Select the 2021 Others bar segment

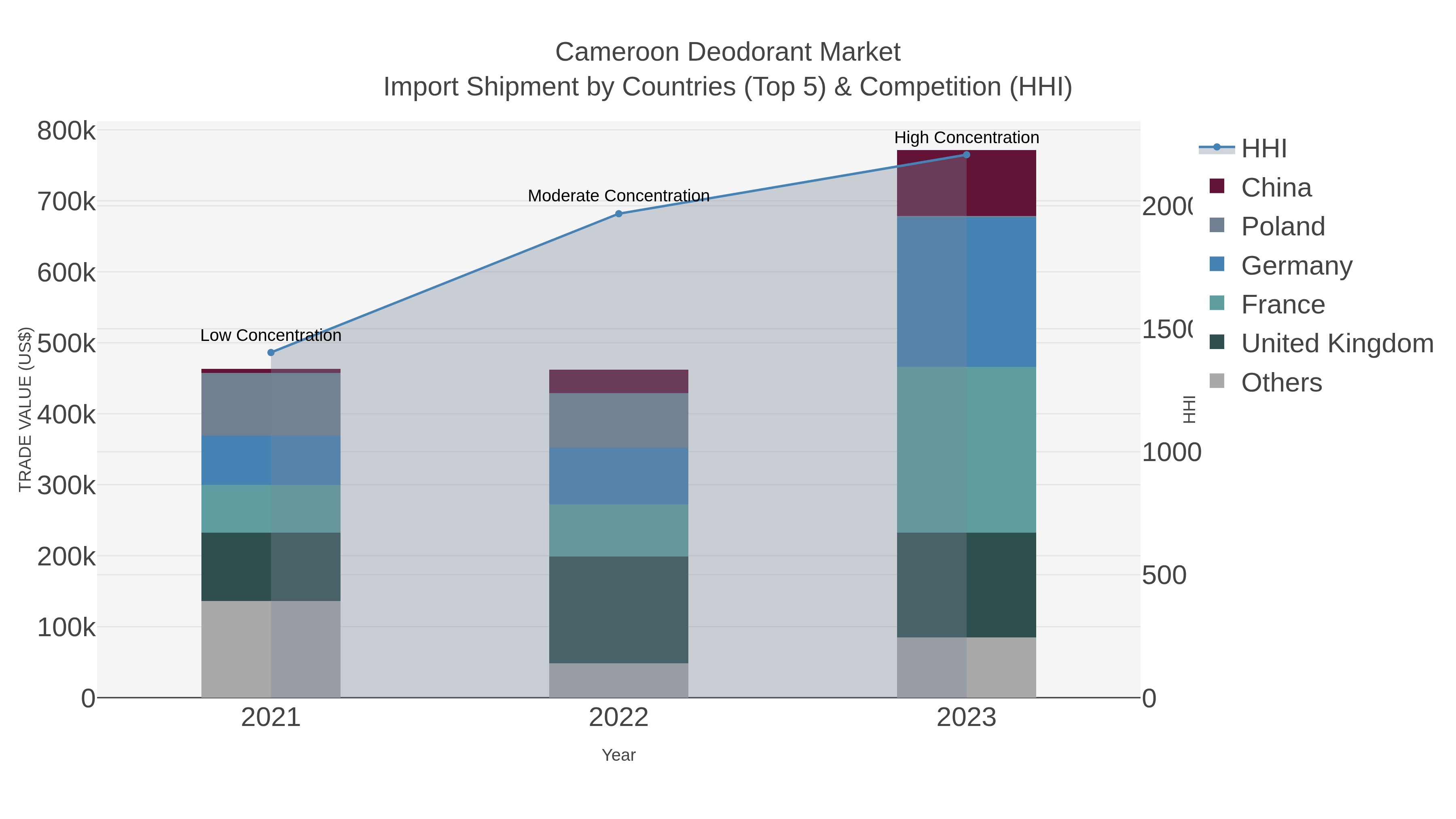coord(271,650)
